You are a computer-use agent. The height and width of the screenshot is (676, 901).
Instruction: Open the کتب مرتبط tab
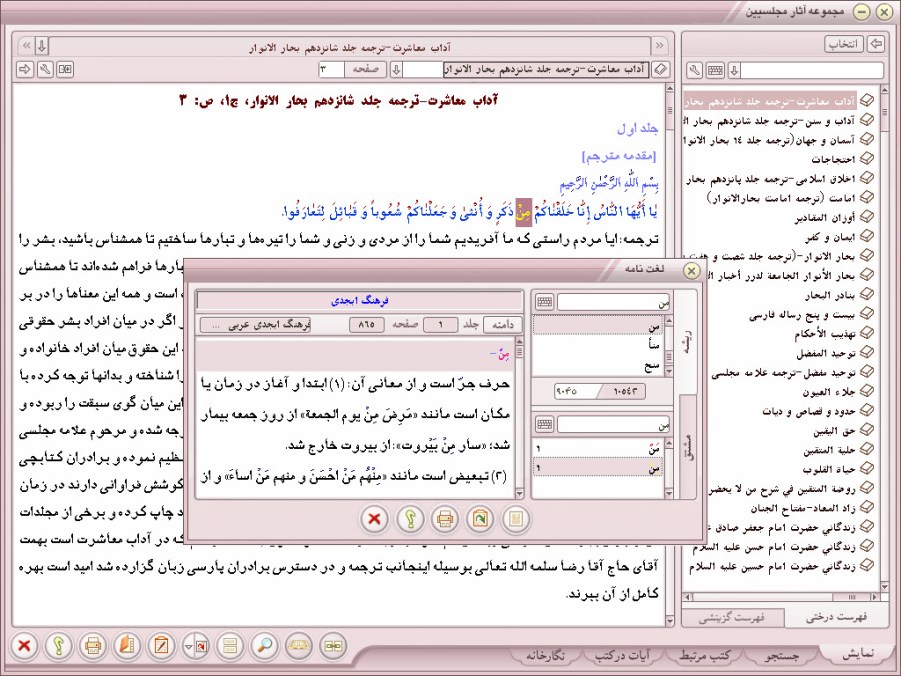(705, 655)
